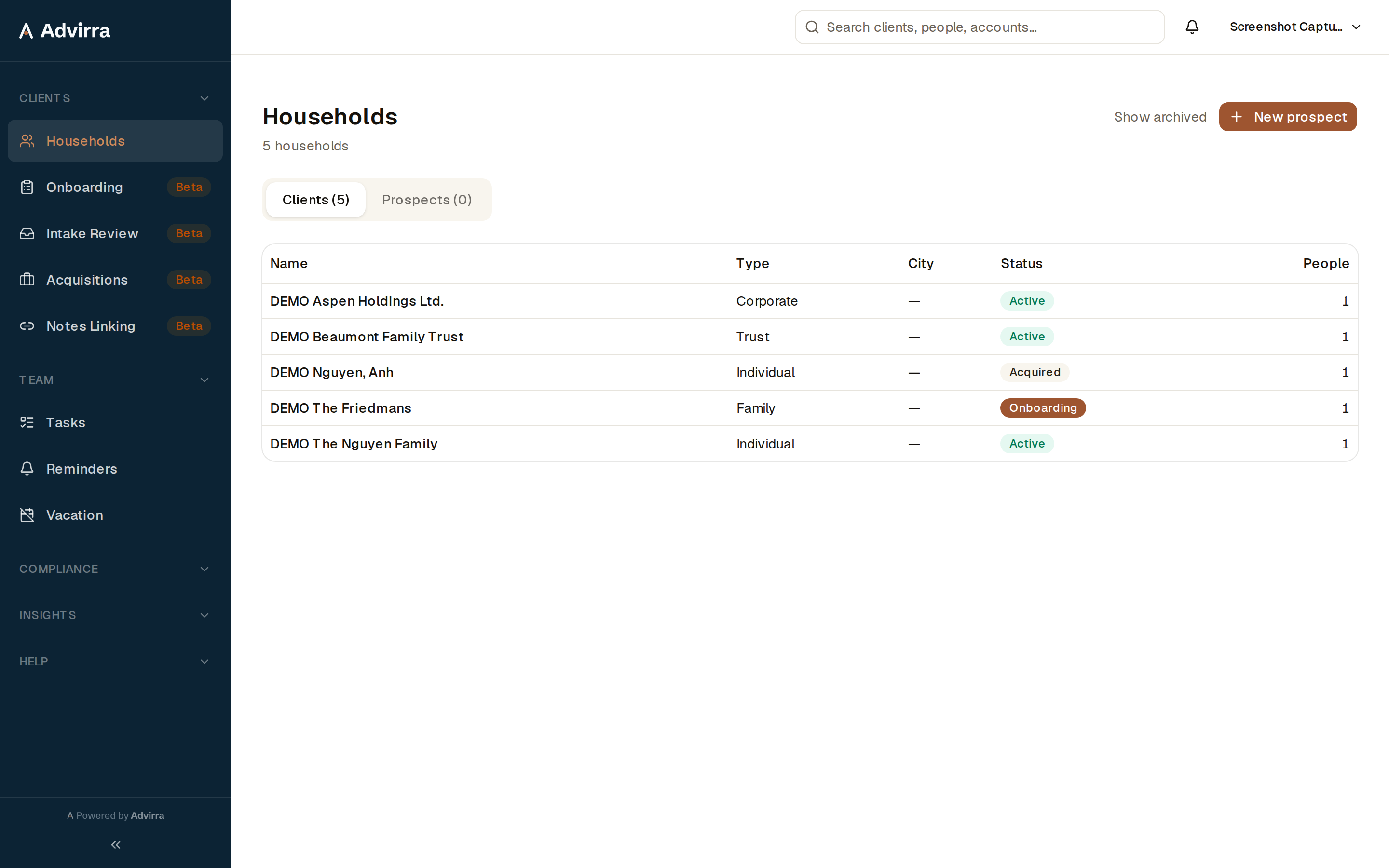Open Households from the sidebar
The width and height of the screenshot is (1389, 868).
(115, 141)
